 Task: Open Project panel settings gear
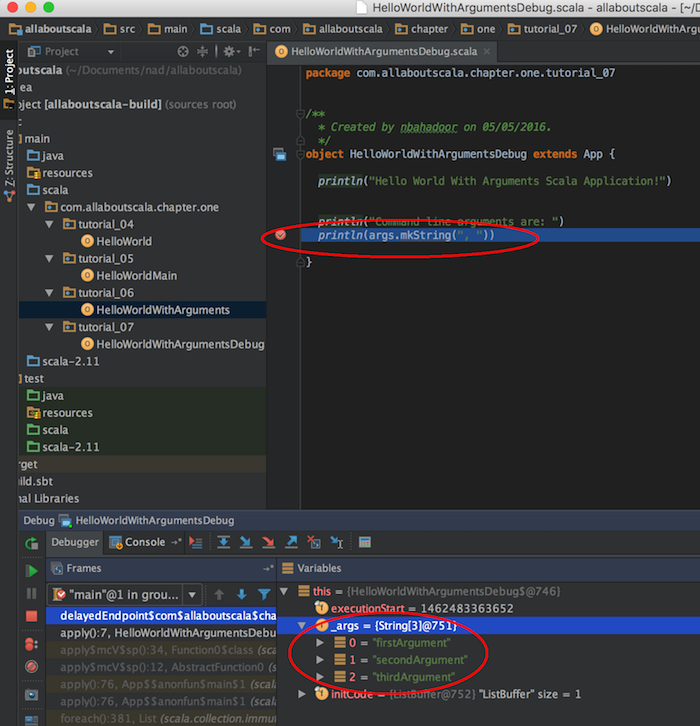(231, 51)
